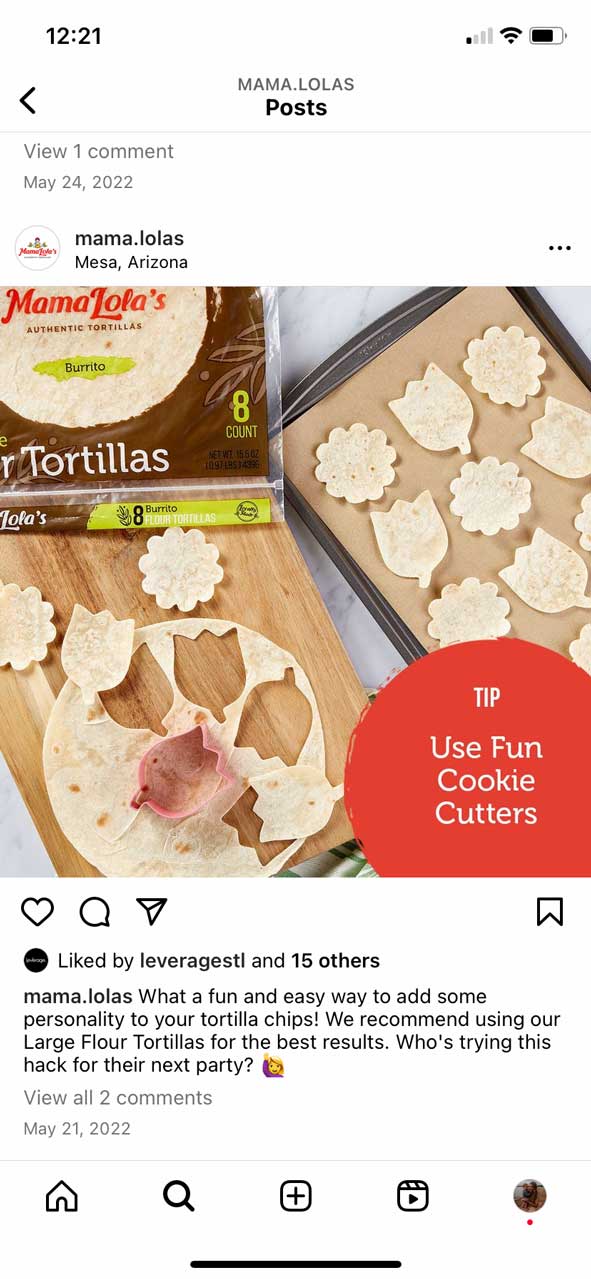Tap the back arrow icon
Screen dimensions: 591x1279
click(28, 100)
